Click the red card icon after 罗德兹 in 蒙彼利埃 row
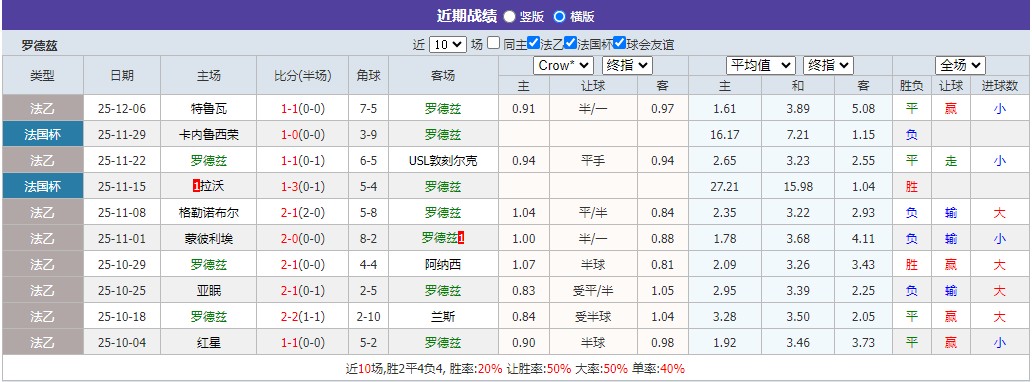 pyautogui.click(x=461, y=238)
